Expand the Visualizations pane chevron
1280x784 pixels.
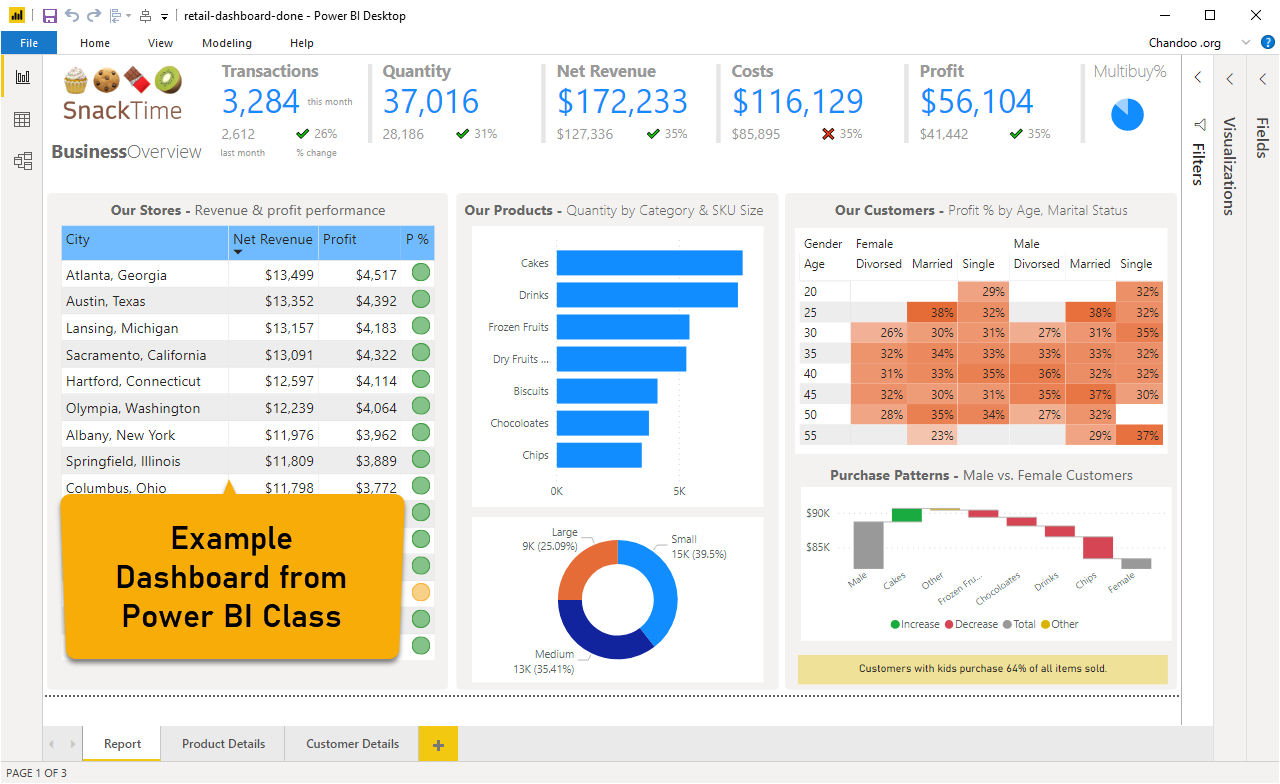(1230, 79)
